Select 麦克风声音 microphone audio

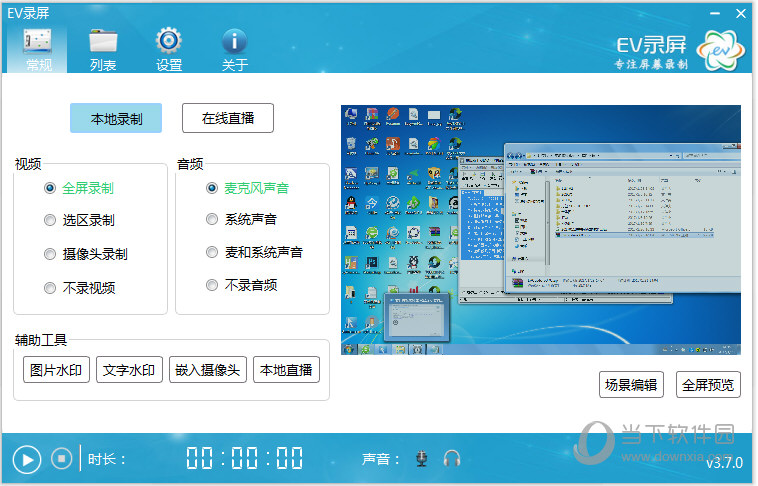point(247,188)
